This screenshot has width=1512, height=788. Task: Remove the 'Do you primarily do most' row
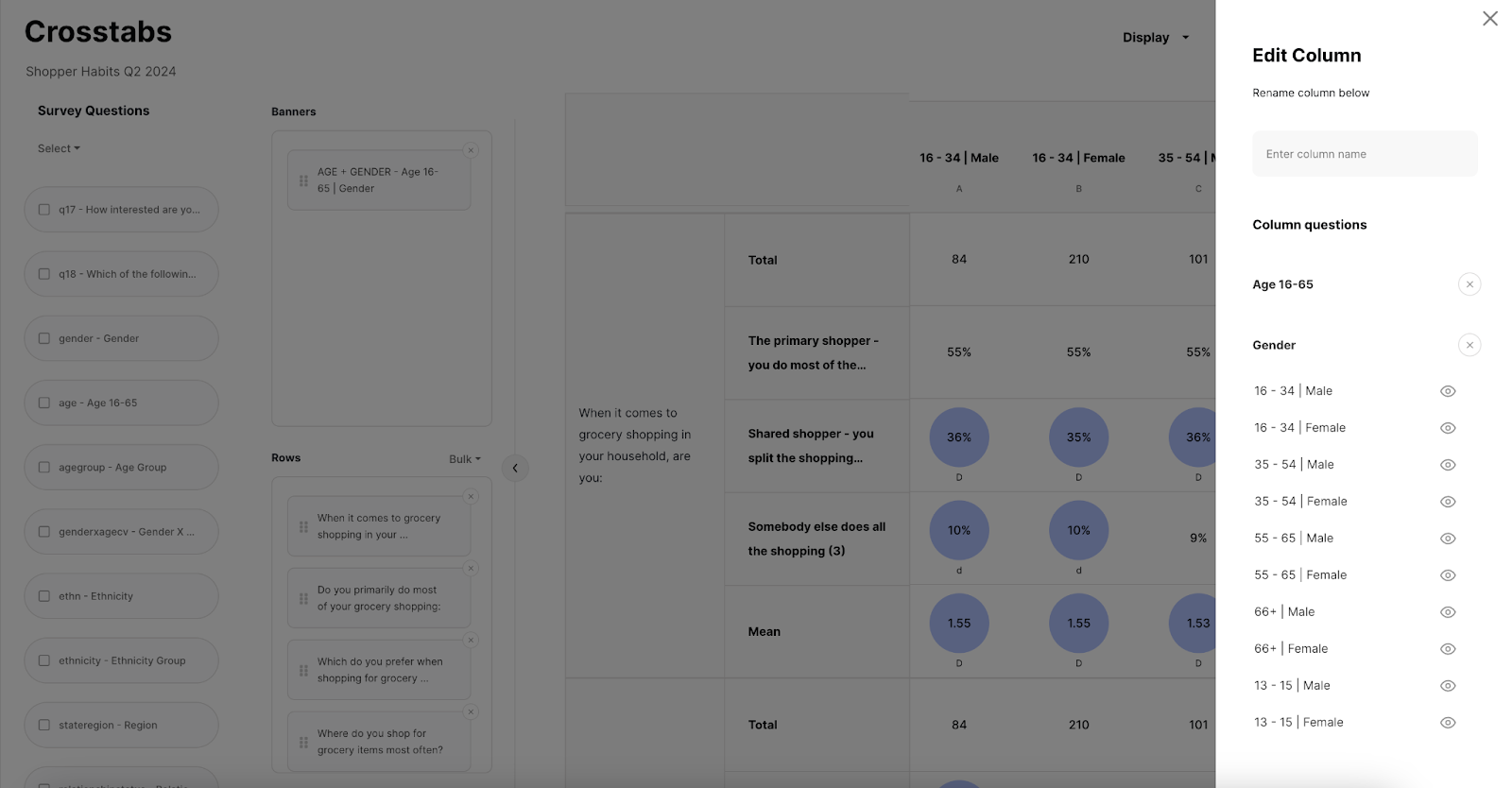coord(471,568)
